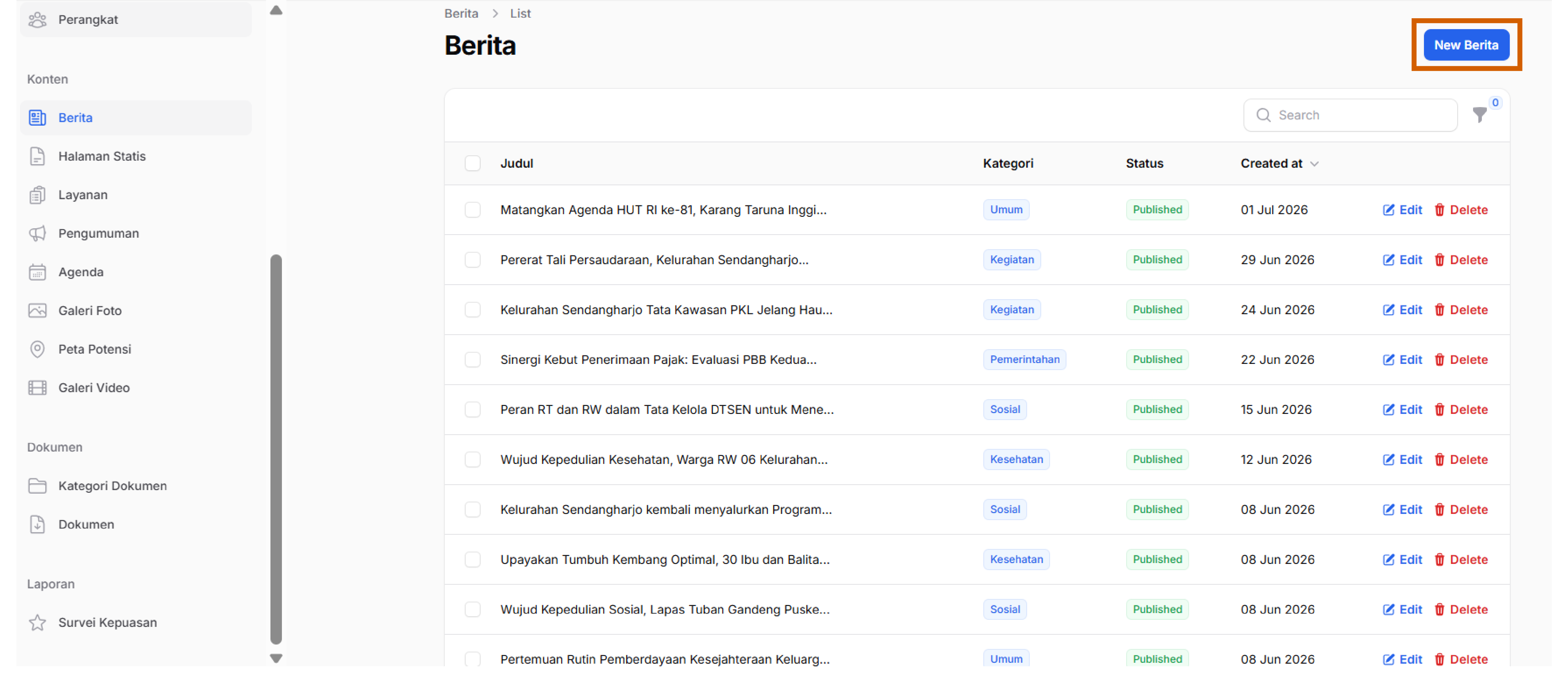Click the Judul column header
The width and height of the screenshot is (1568, 681).
click(516, 163)
